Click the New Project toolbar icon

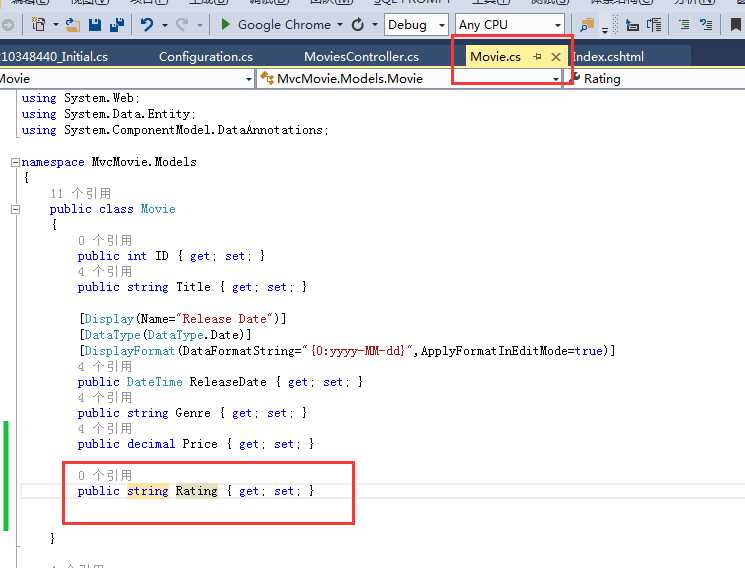(38, 24)
